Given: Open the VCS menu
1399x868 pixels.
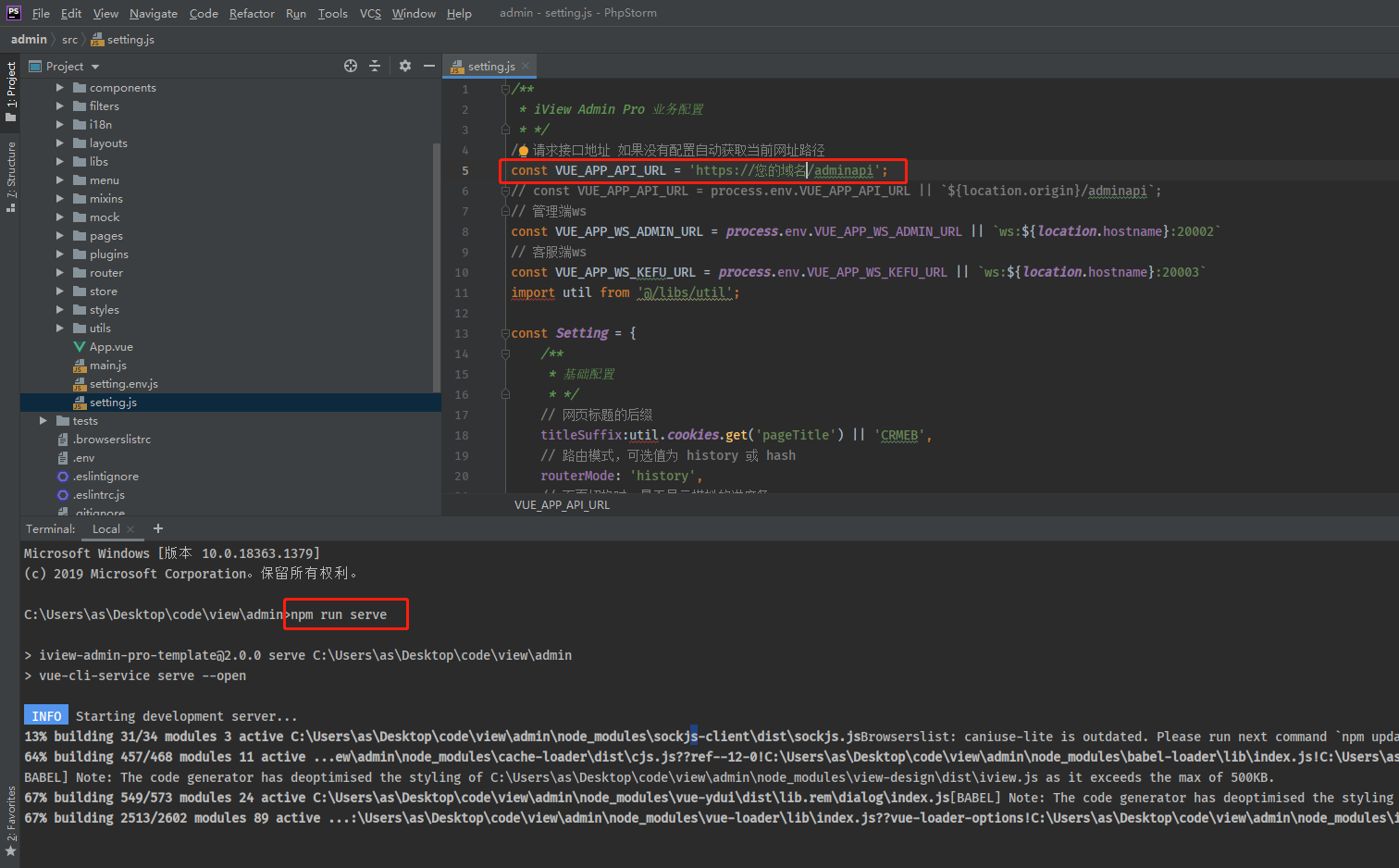Looking at the screenshot, I should (370, 13).
